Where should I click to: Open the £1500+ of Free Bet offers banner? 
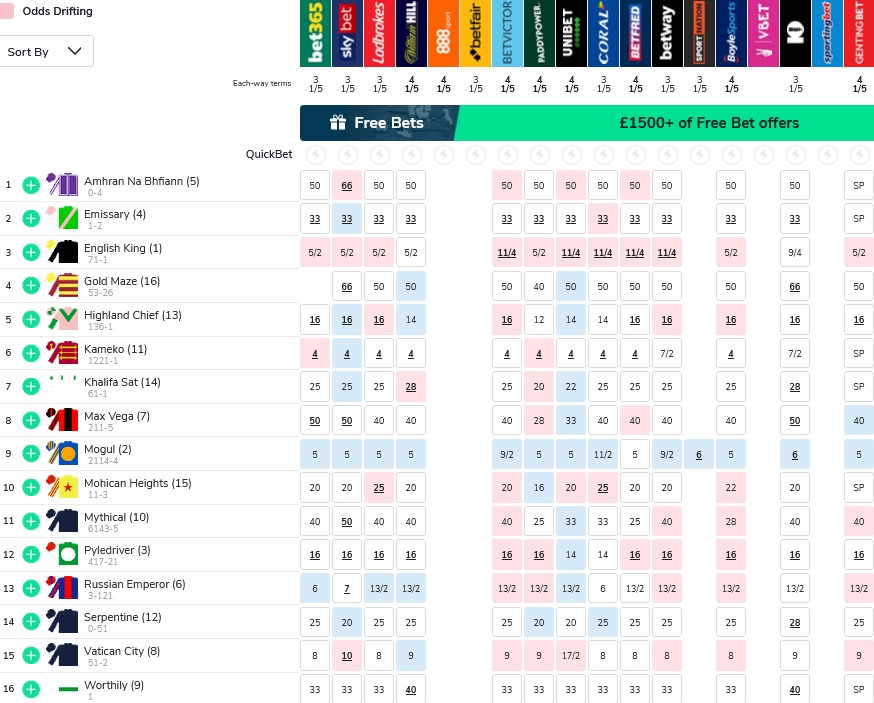click(708, 123)
